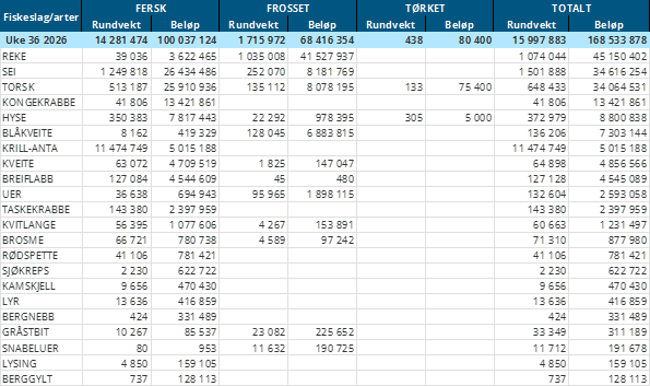Click UER frozen Beløp 1 898 115
The height and width of the screenshot is (386, 650).
coord(330,194)
